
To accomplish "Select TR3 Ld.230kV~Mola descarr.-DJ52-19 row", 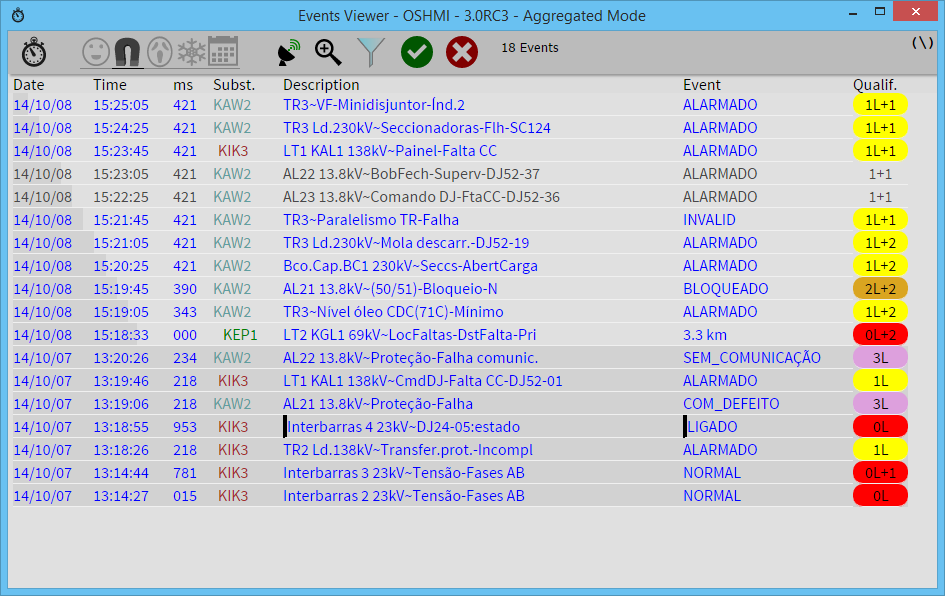I will (460, 243).
